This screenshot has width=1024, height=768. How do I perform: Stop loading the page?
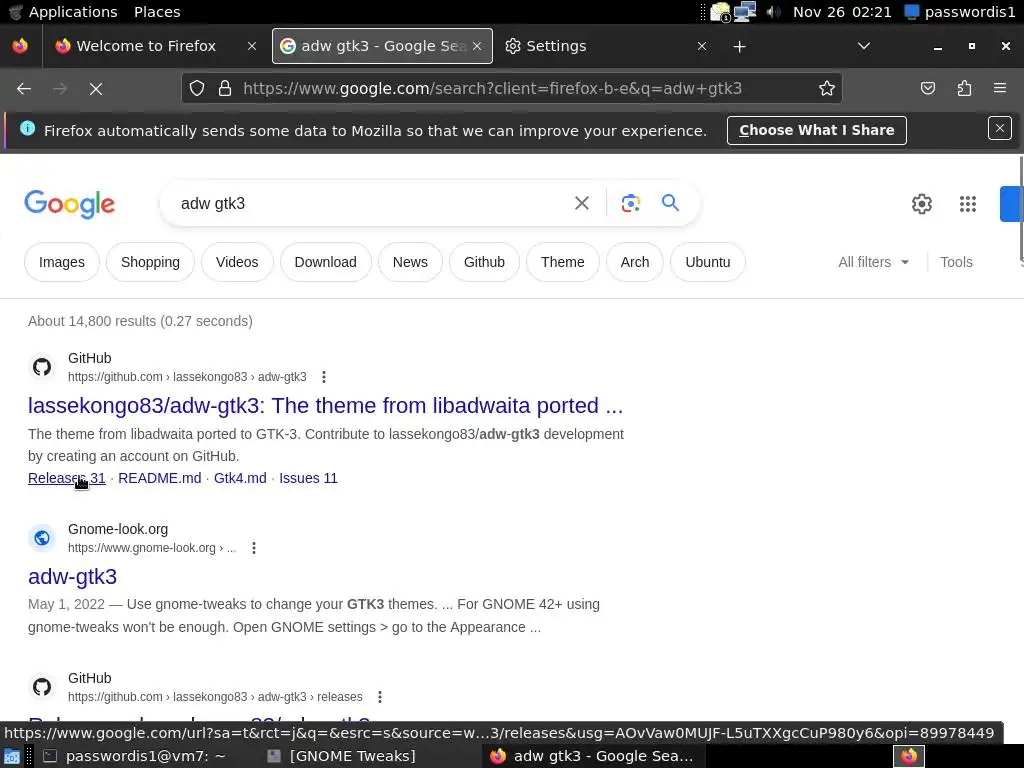pos(96,88)
